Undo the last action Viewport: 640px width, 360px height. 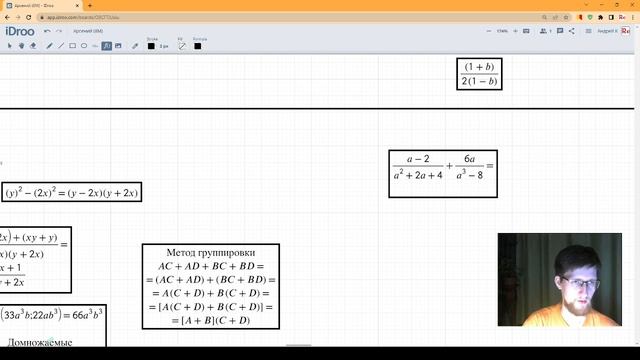[47, 31]
